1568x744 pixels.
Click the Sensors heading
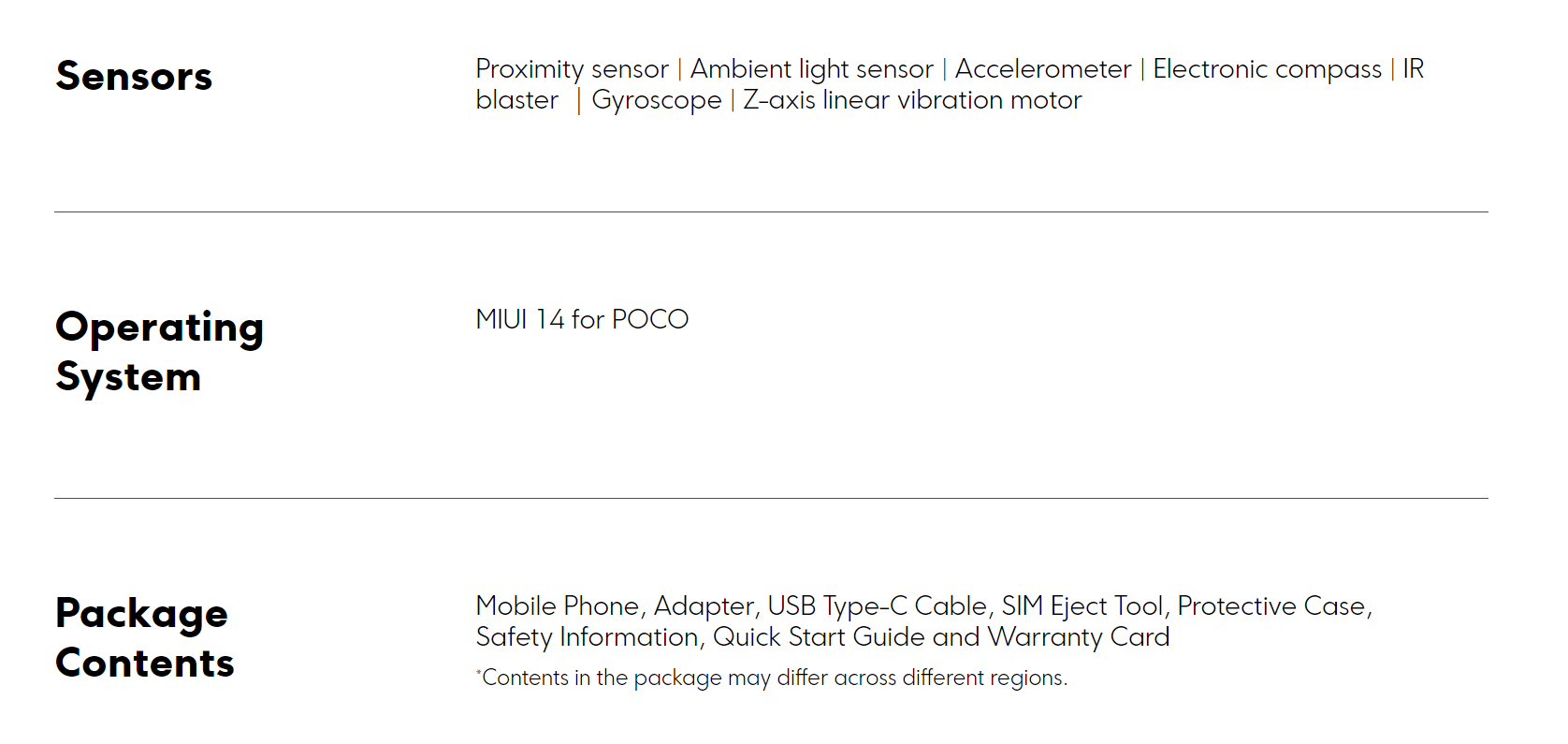coord(134,77)
